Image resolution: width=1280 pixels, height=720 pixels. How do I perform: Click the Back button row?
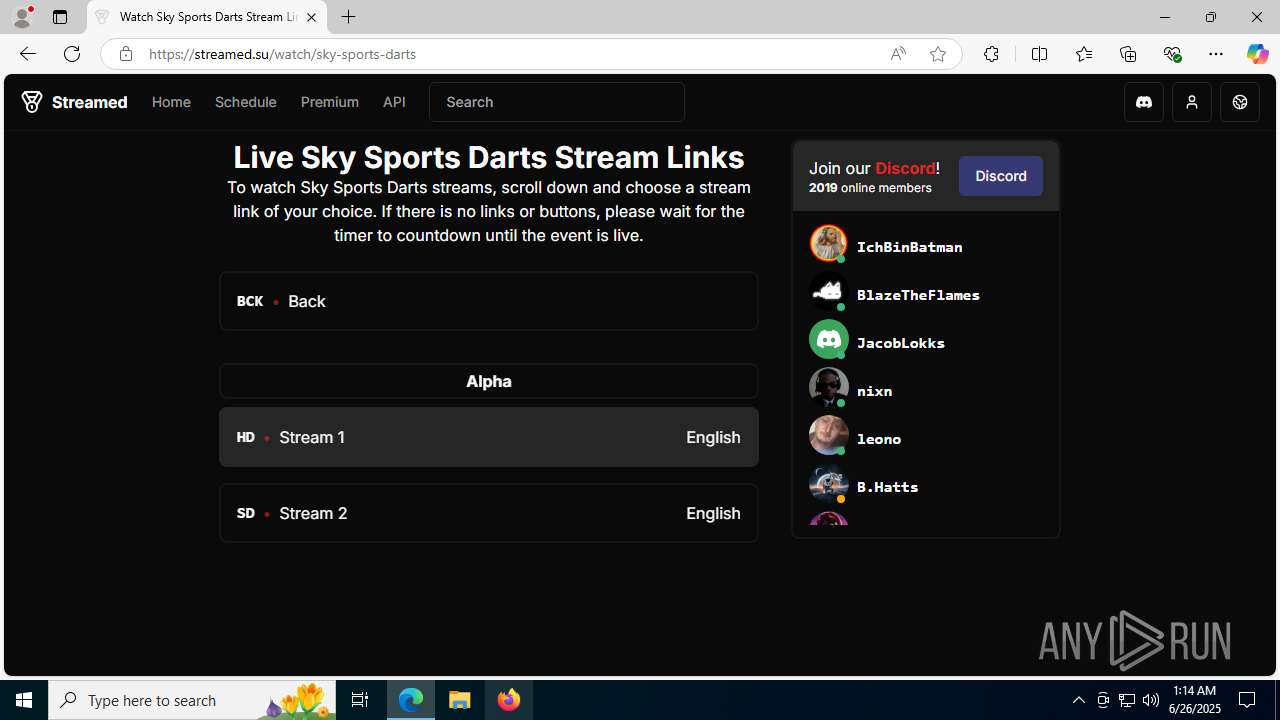pos(489,301)
